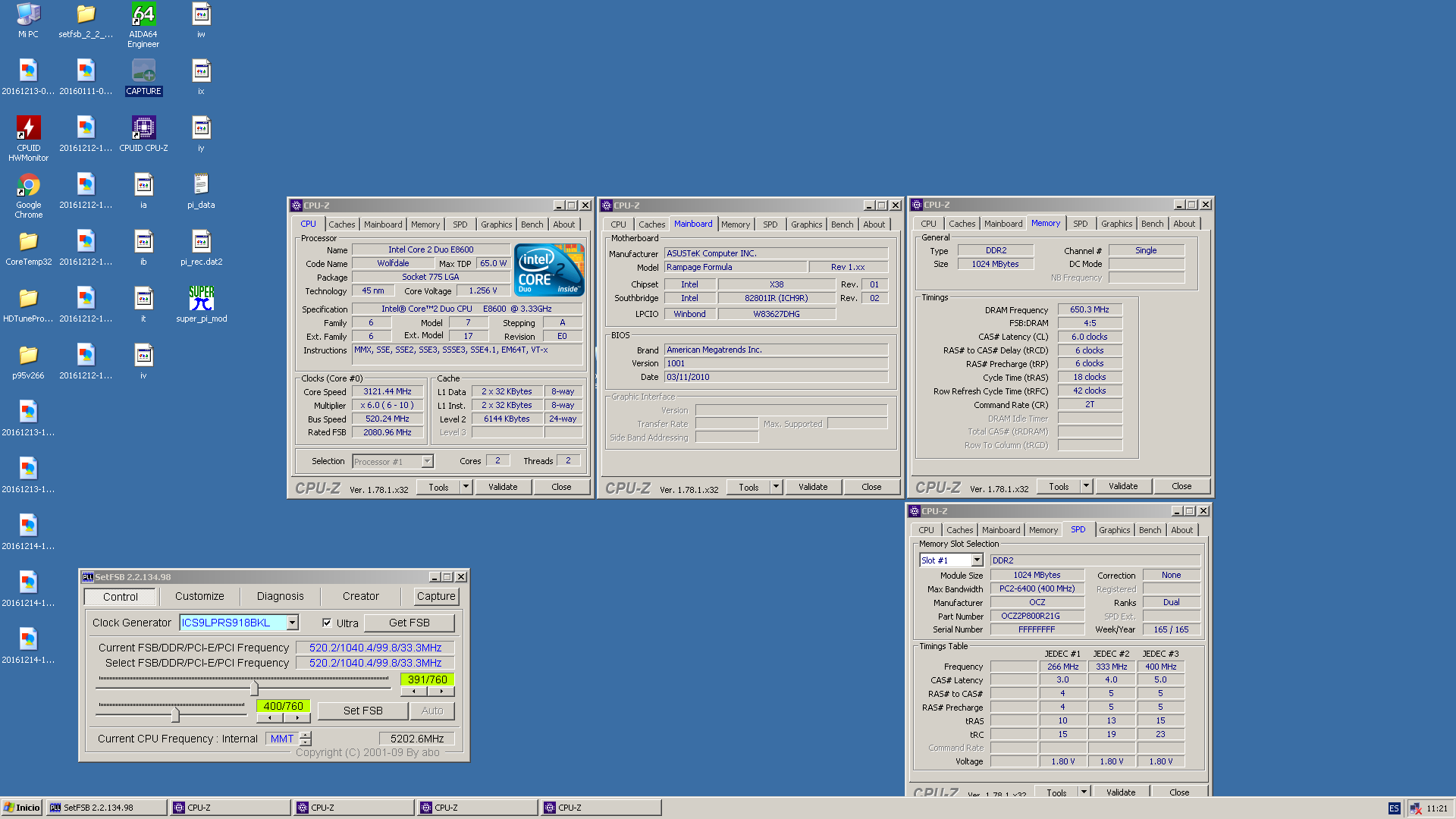The height and width of the screenshot is (819, 1456).
Task: Select the ix file icon
Action: click(x=201, y=77)
